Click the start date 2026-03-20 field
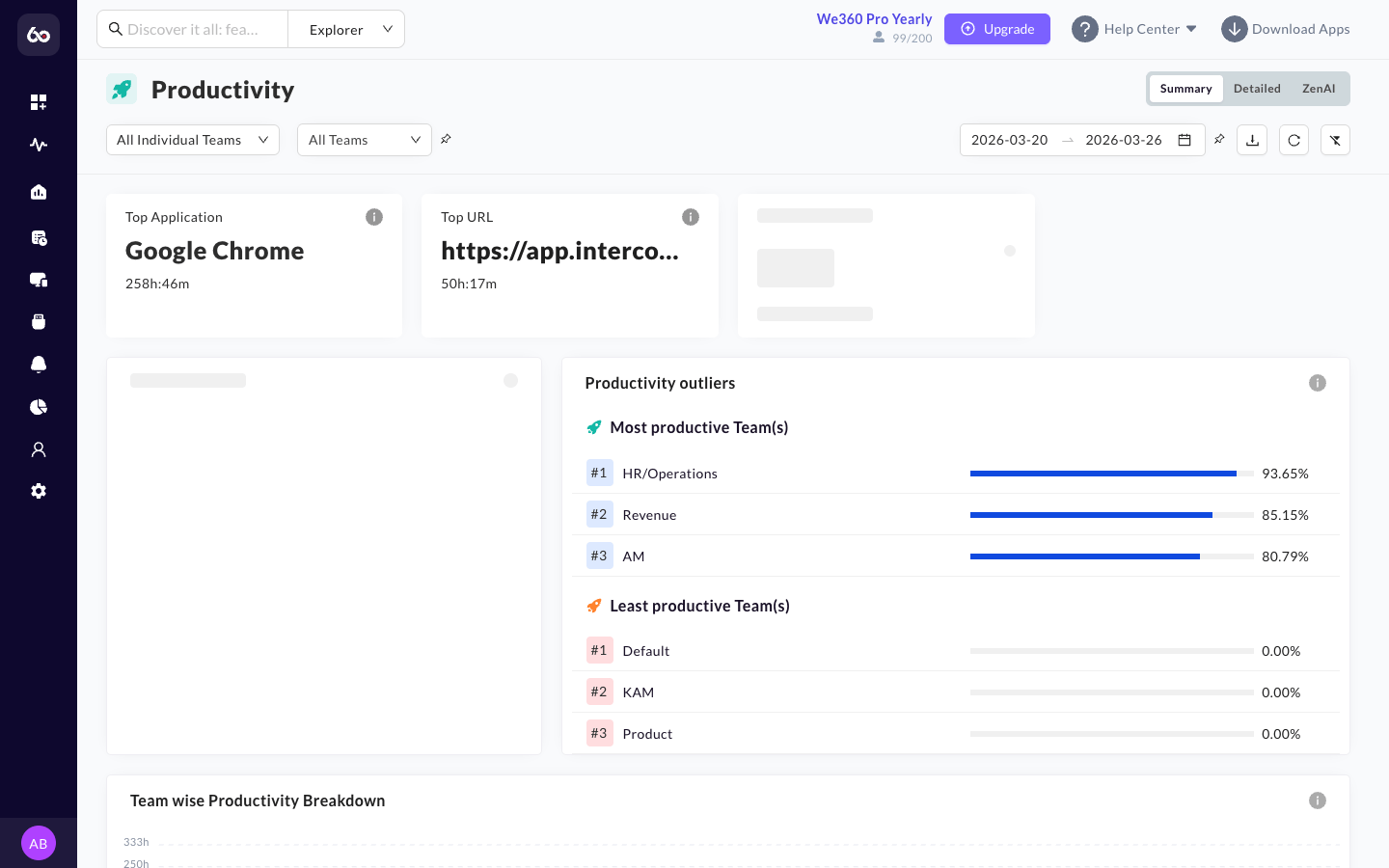 click(1009, 140)
